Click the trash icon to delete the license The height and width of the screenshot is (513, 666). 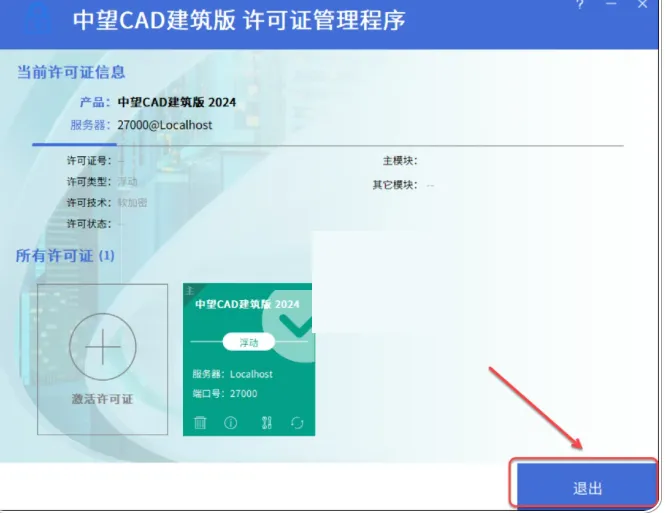200,423
